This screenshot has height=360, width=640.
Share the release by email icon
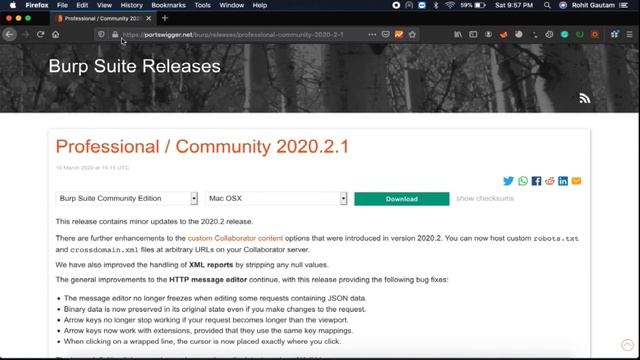click(x=576, y=181)
